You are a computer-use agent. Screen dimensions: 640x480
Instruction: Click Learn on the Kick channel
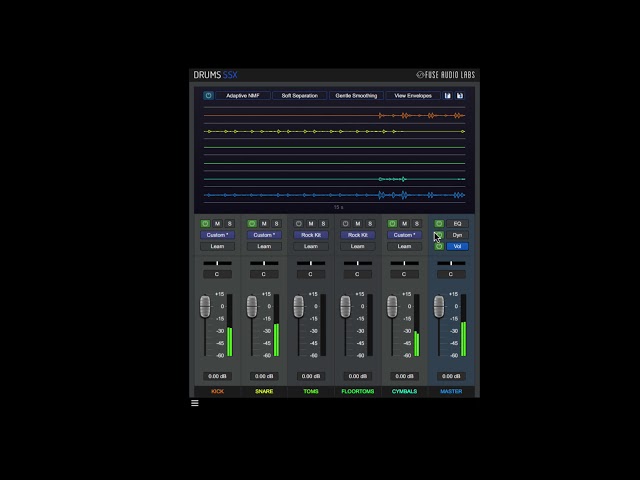pos(218,247)
